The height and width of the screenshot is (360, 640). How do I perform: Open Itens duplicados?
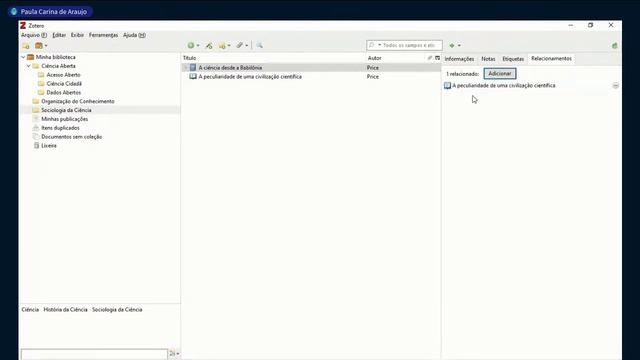(60, 128)
